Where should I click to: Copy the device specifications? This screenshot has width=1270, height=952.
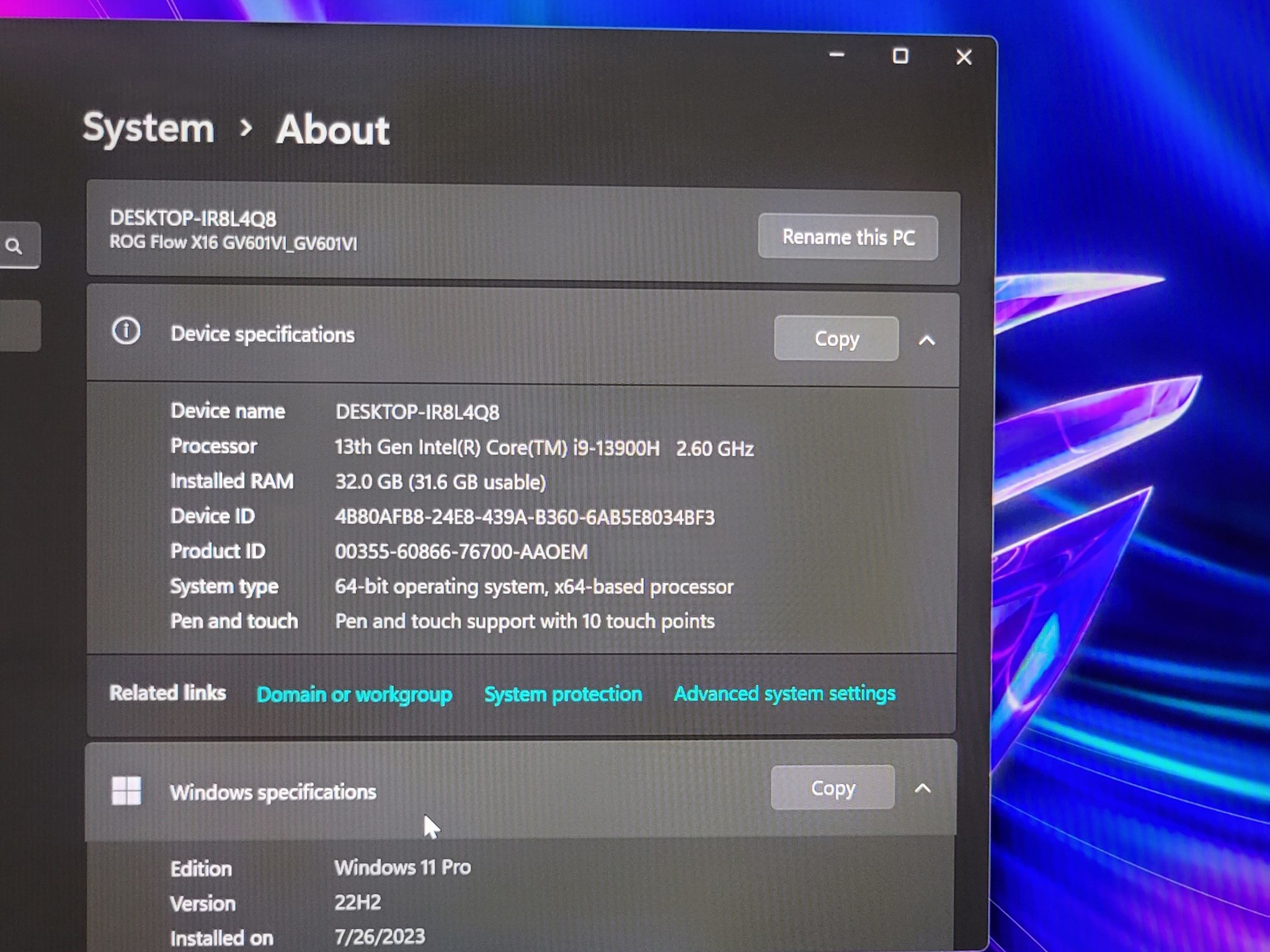click(836, 338)
